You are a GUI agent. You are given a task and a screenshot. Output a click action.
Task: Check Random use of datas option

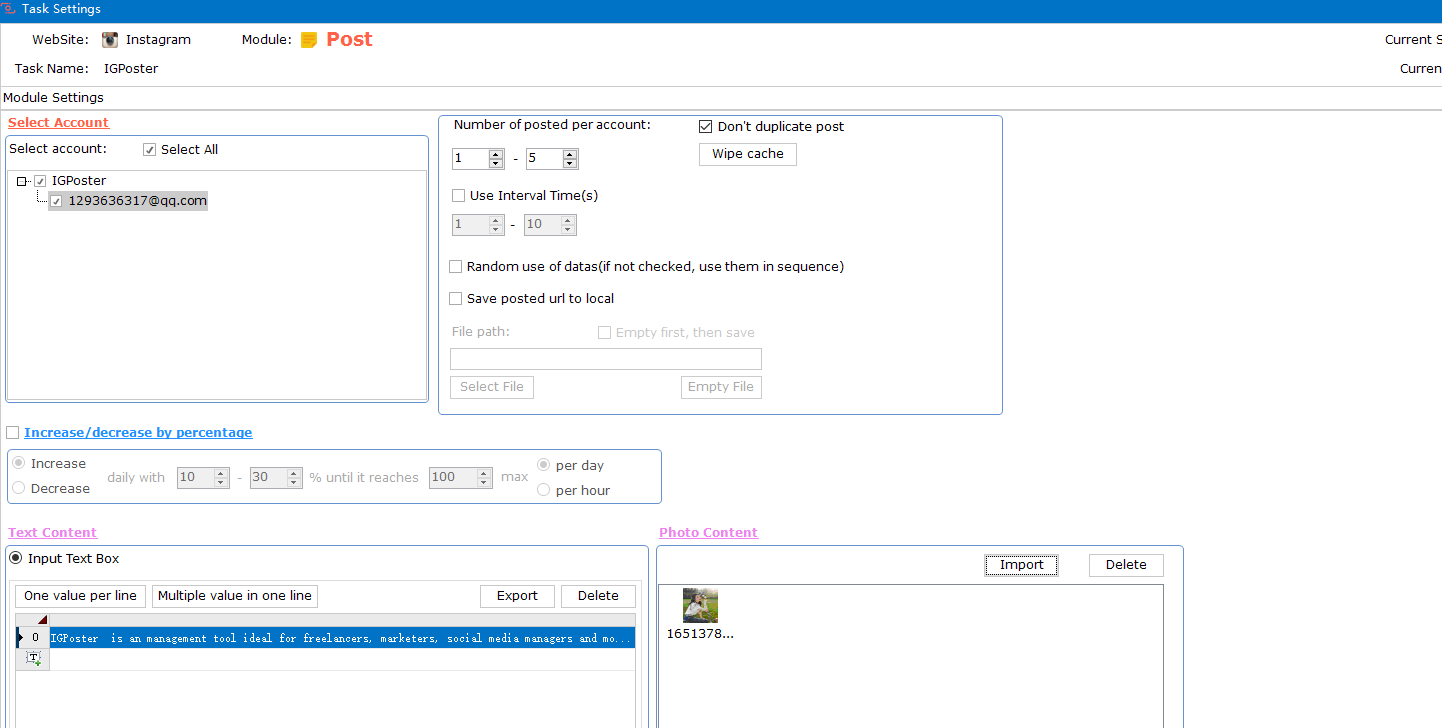point(456,267)
